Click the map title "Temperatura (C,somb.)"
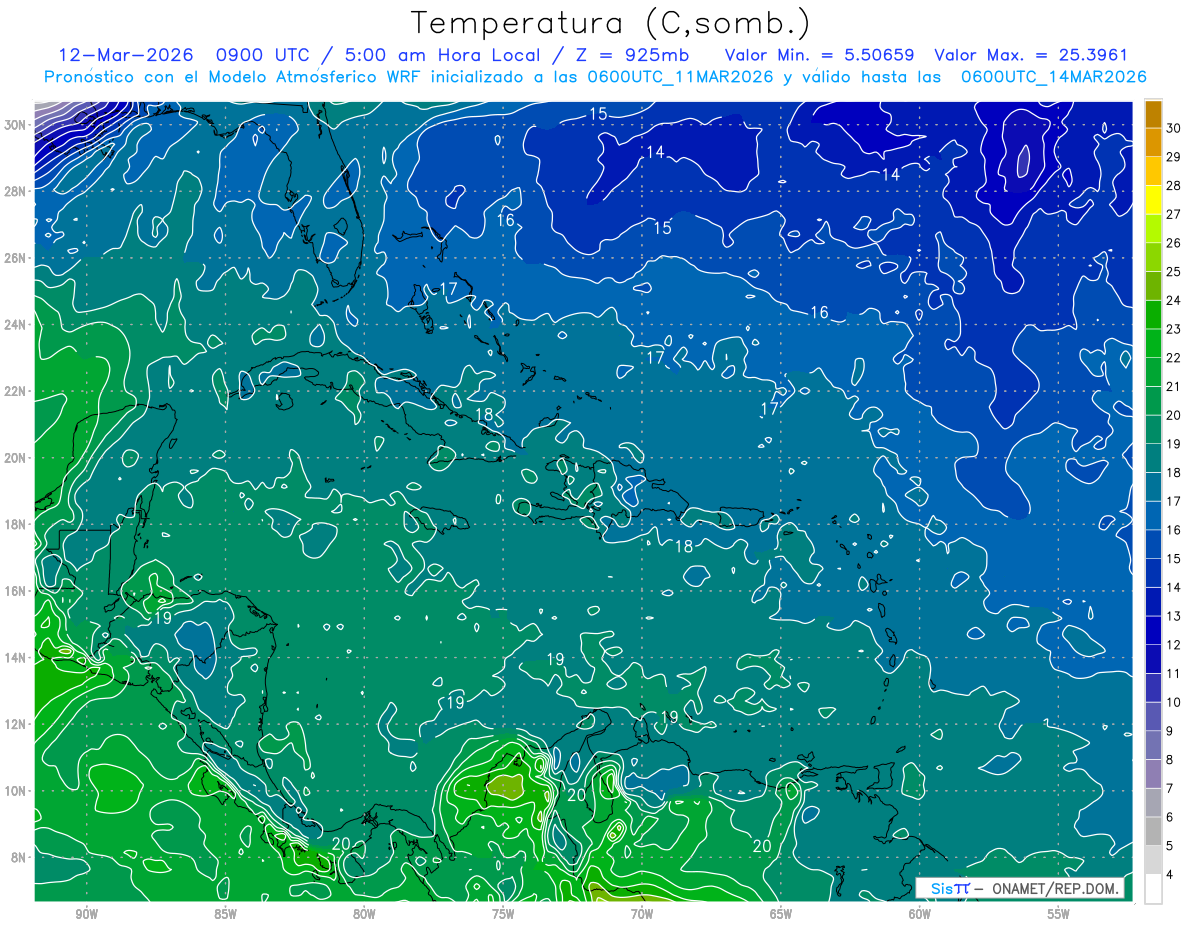Viewport: 1200px width, 927px height. tap(611, 23)
